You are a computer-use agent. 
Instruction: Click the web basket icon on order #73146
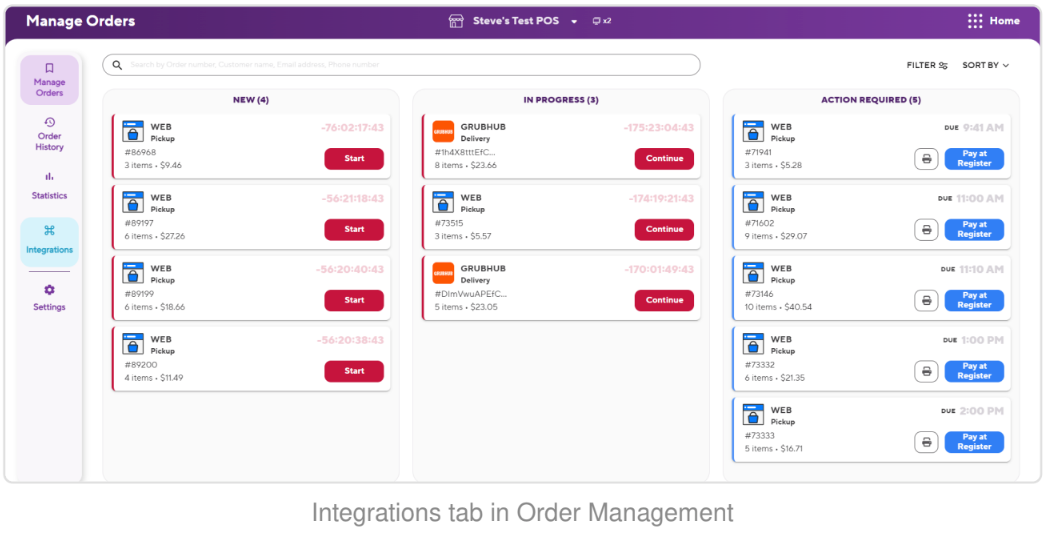click(753, 273)
